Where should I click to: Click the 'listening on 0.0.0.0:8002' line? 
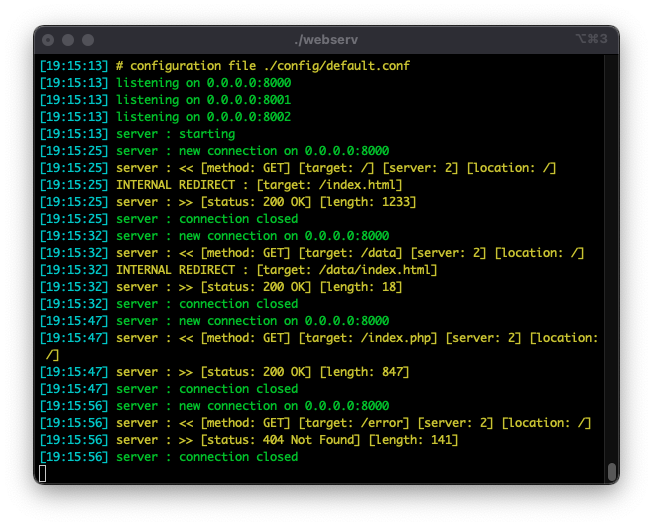165,117
